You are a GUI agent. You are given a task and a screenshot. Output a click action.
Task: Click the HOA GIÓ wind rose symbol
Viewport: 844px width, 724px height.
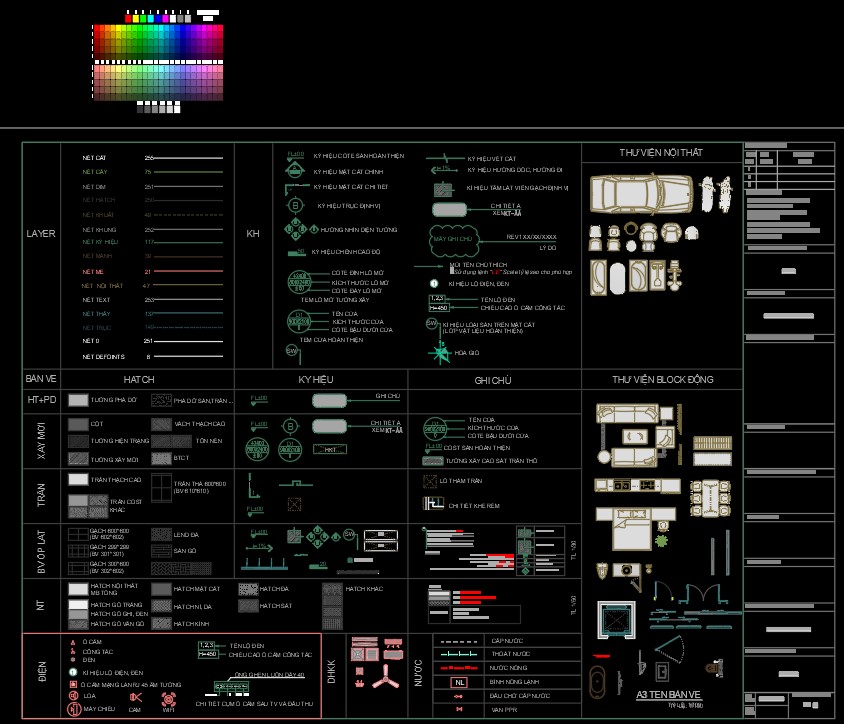pyautogui.click(x=440, y=353)
